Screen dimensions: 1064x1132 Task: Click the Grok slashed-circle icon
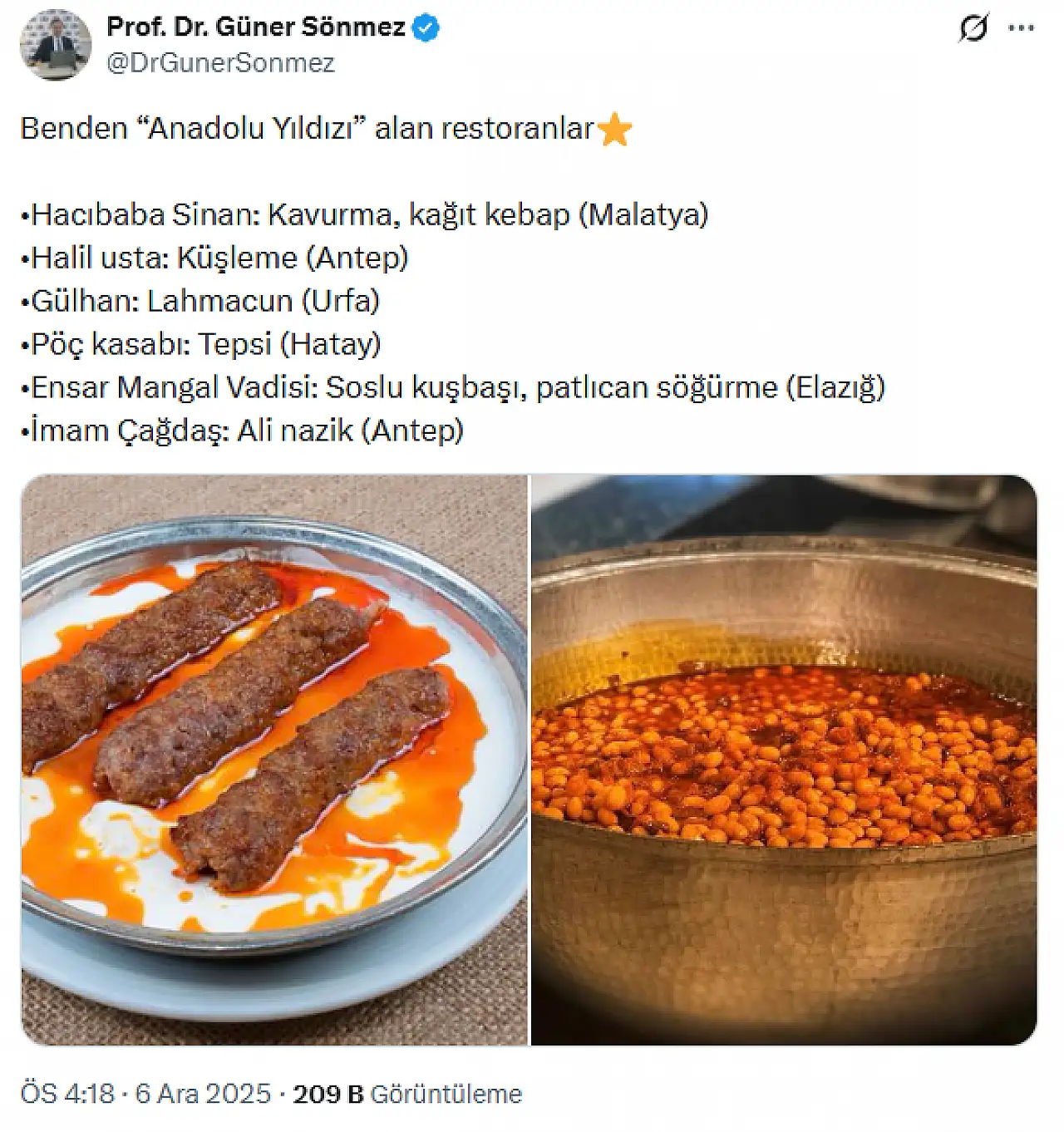click(x=973, y=28)
